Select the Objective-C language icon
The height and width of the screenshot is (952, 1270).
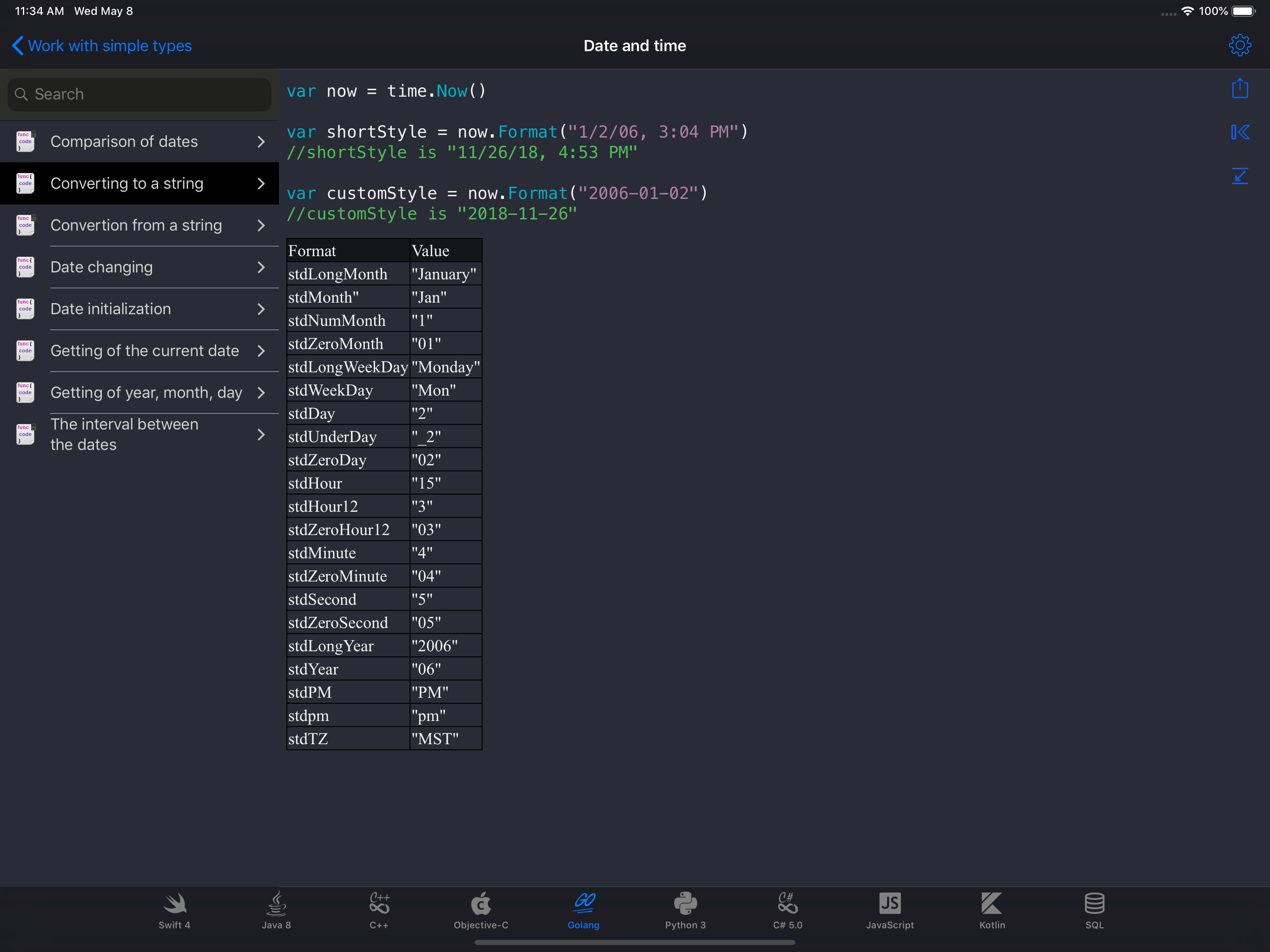481,911
